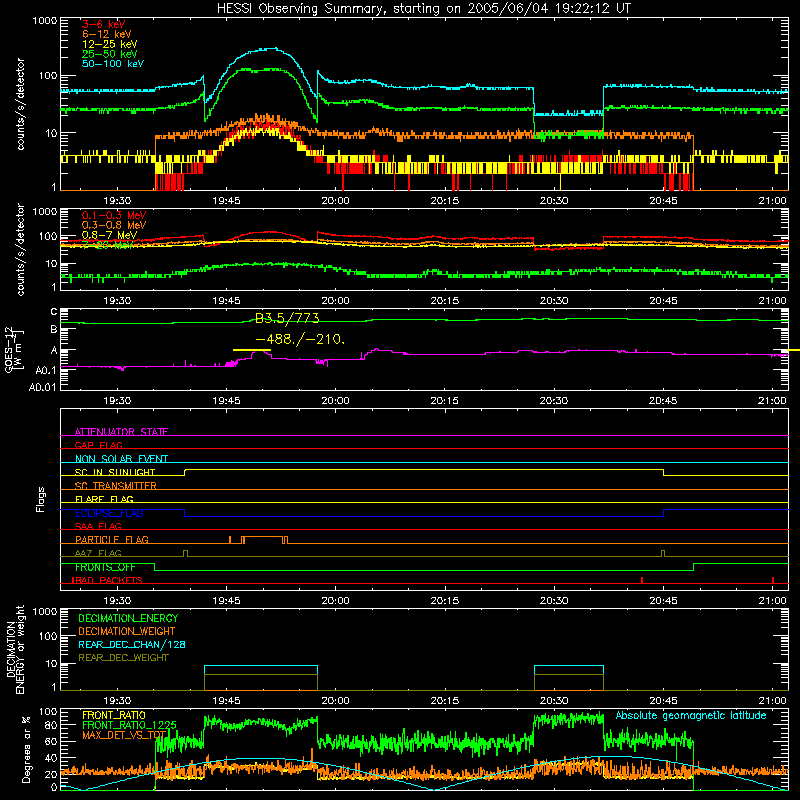800x800 pixels.
Task: Select the FRONTS_OFF flag label
Action: coord(105,567)
